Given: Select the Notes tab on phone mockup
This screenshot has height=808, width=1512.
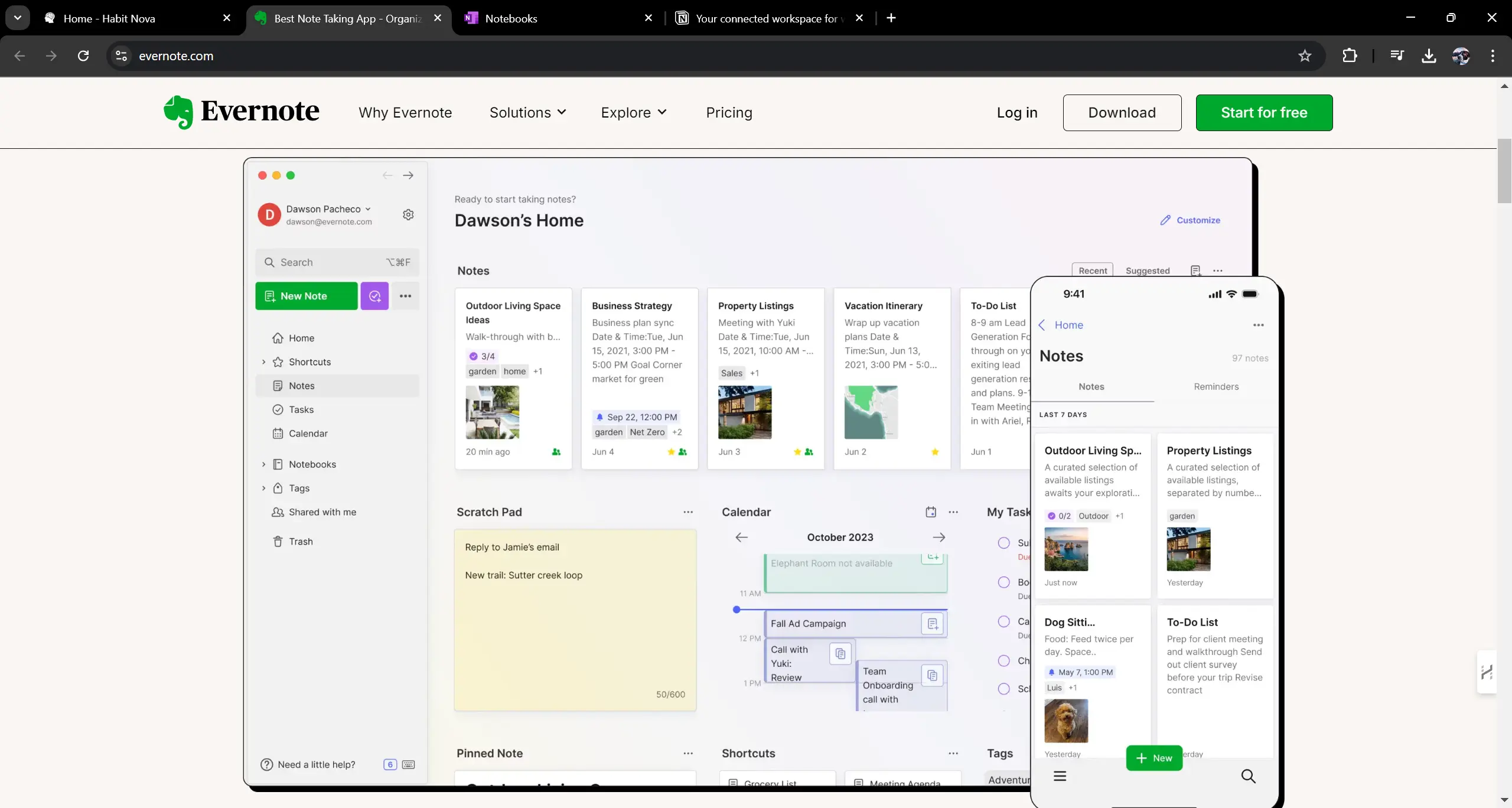Looking at the screenshot, I should pyautogui.click(x=1091, y=387).
